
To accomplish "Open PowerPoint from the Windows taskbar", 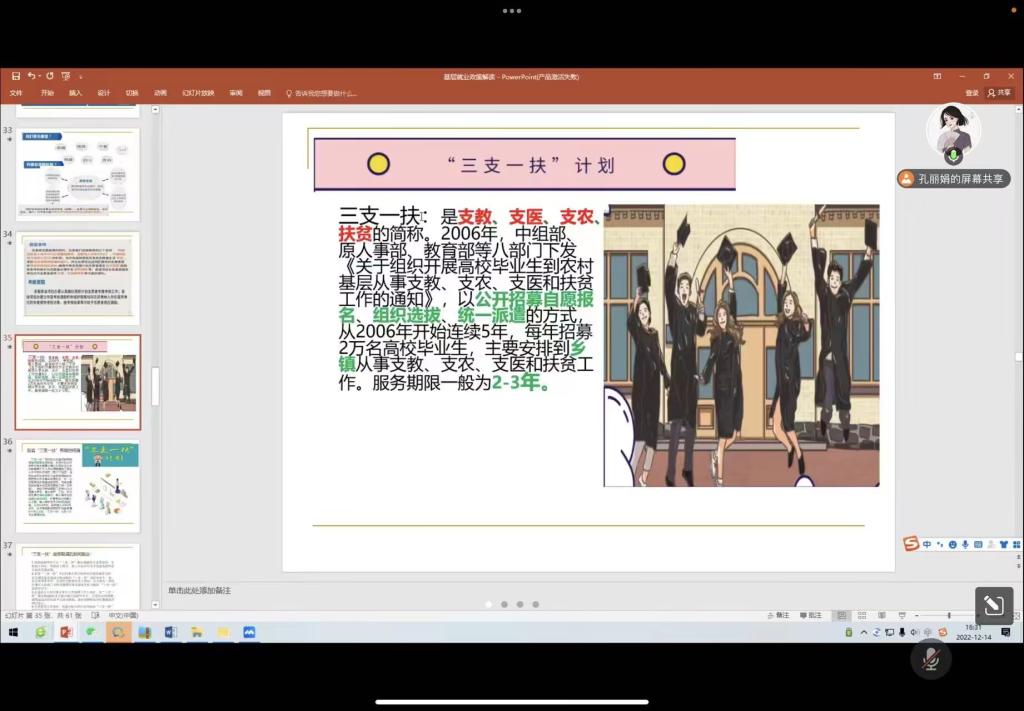I will point(66,632).
